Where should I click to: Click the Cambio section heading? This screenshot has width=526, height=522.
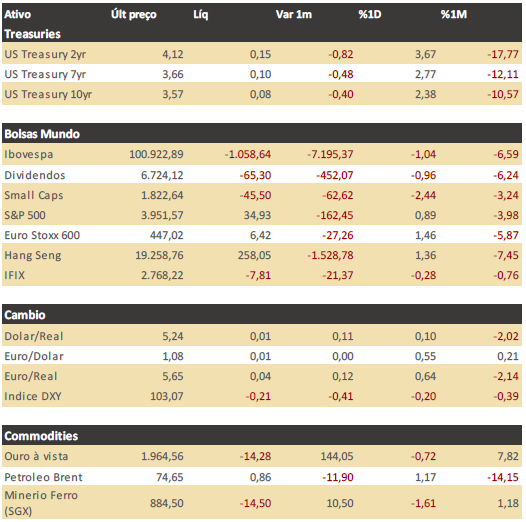[x=25, y=315]
